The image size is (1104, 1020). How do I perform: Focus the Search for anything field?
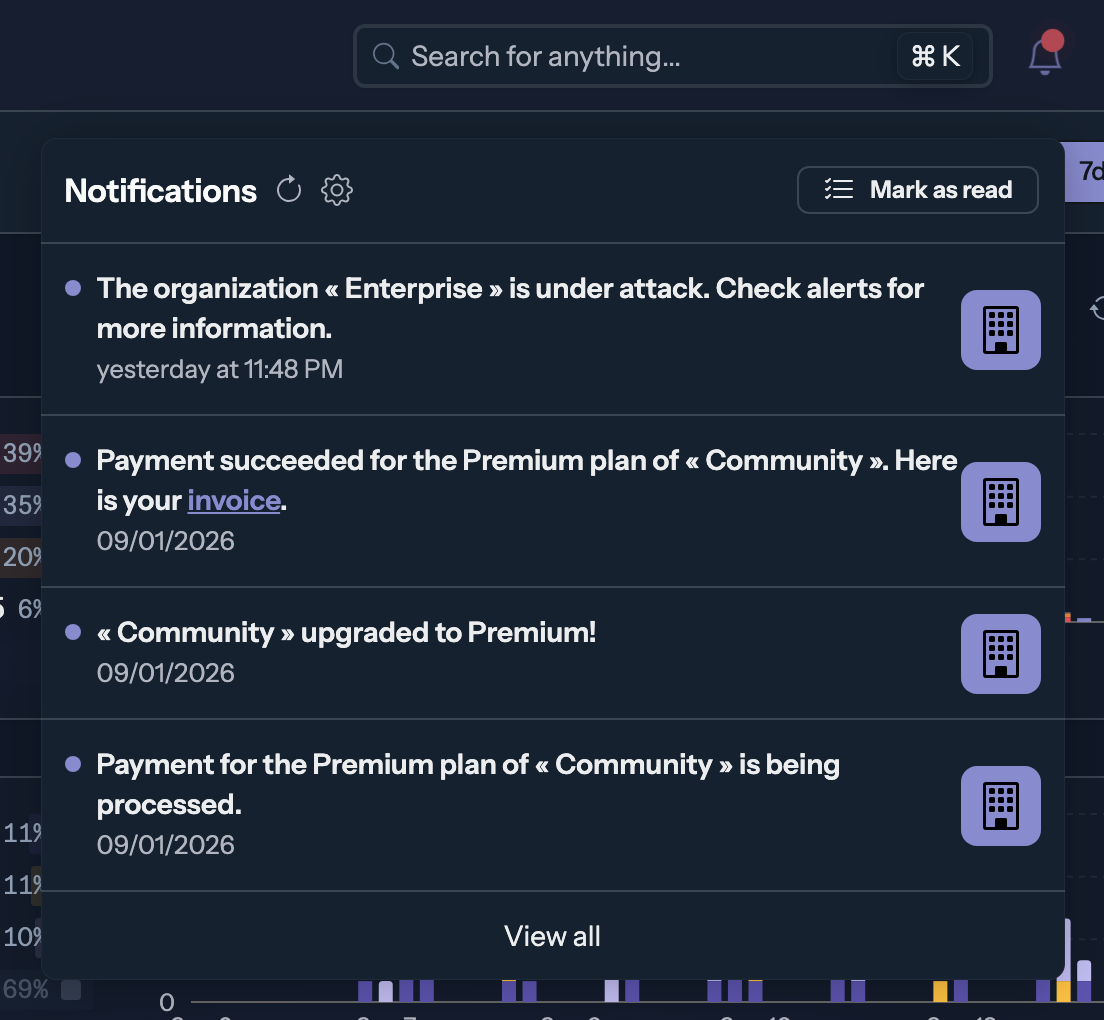pos(673,56)
